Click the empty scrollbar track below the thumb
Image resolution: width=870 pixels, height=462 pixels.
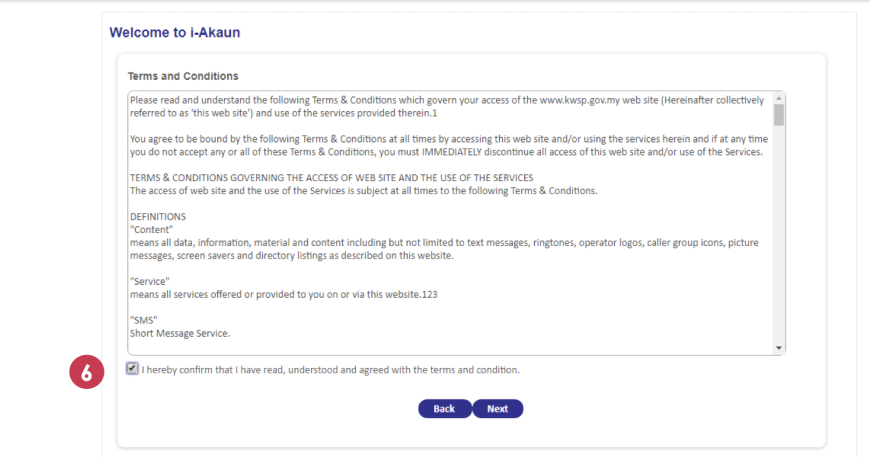pos(779,233)
